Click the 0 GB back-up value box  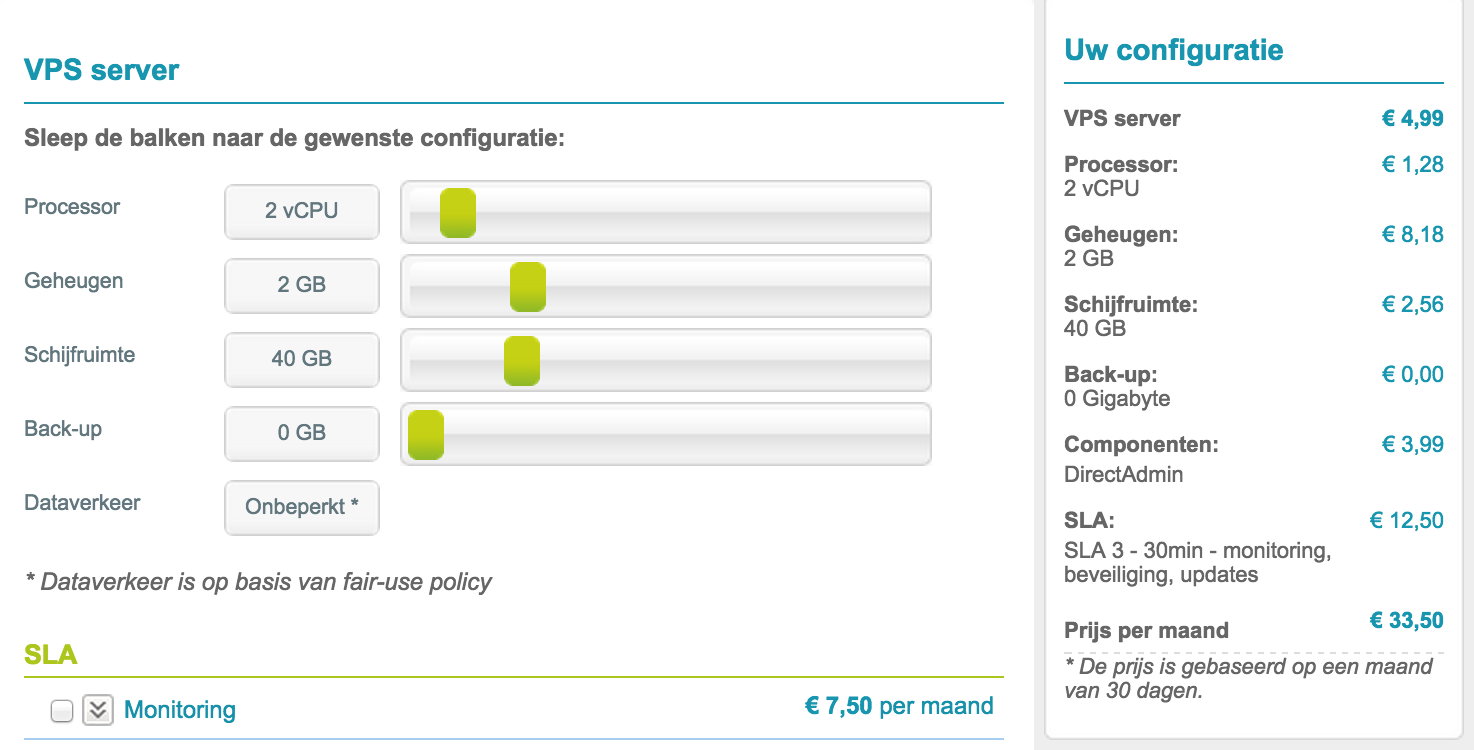302,433
